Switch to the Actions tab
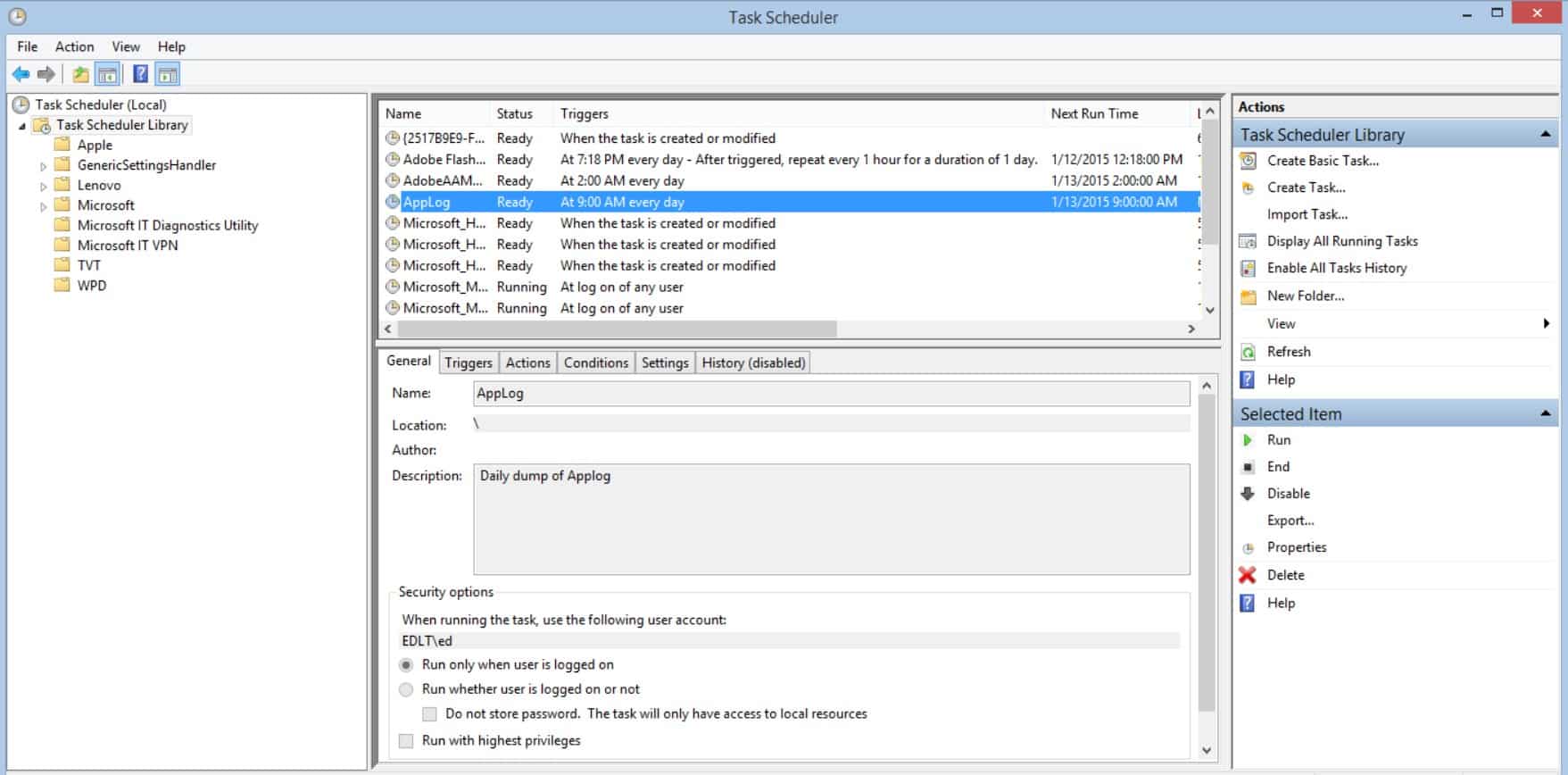Image resolution: width=1568 pixels, height=775 pixels. pos(527,362)
